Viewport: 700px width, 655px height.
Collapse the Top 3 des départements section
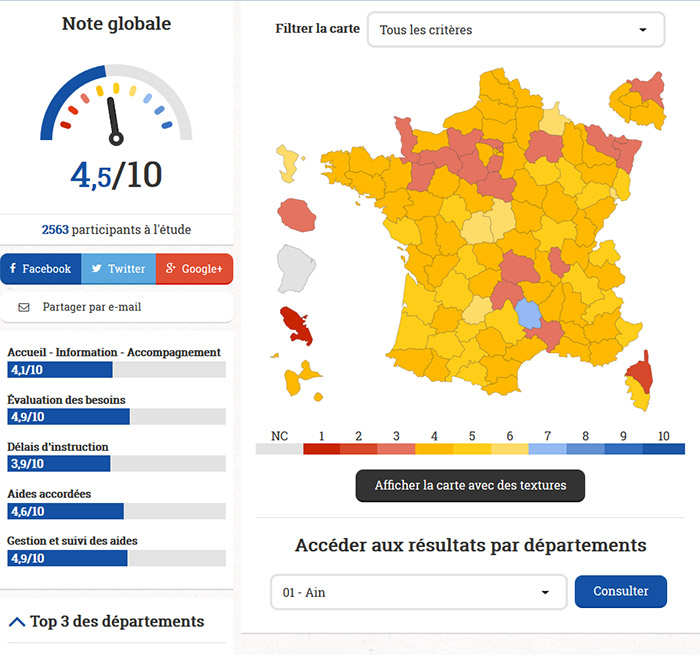pyautogui.click(x=16, y=622)
